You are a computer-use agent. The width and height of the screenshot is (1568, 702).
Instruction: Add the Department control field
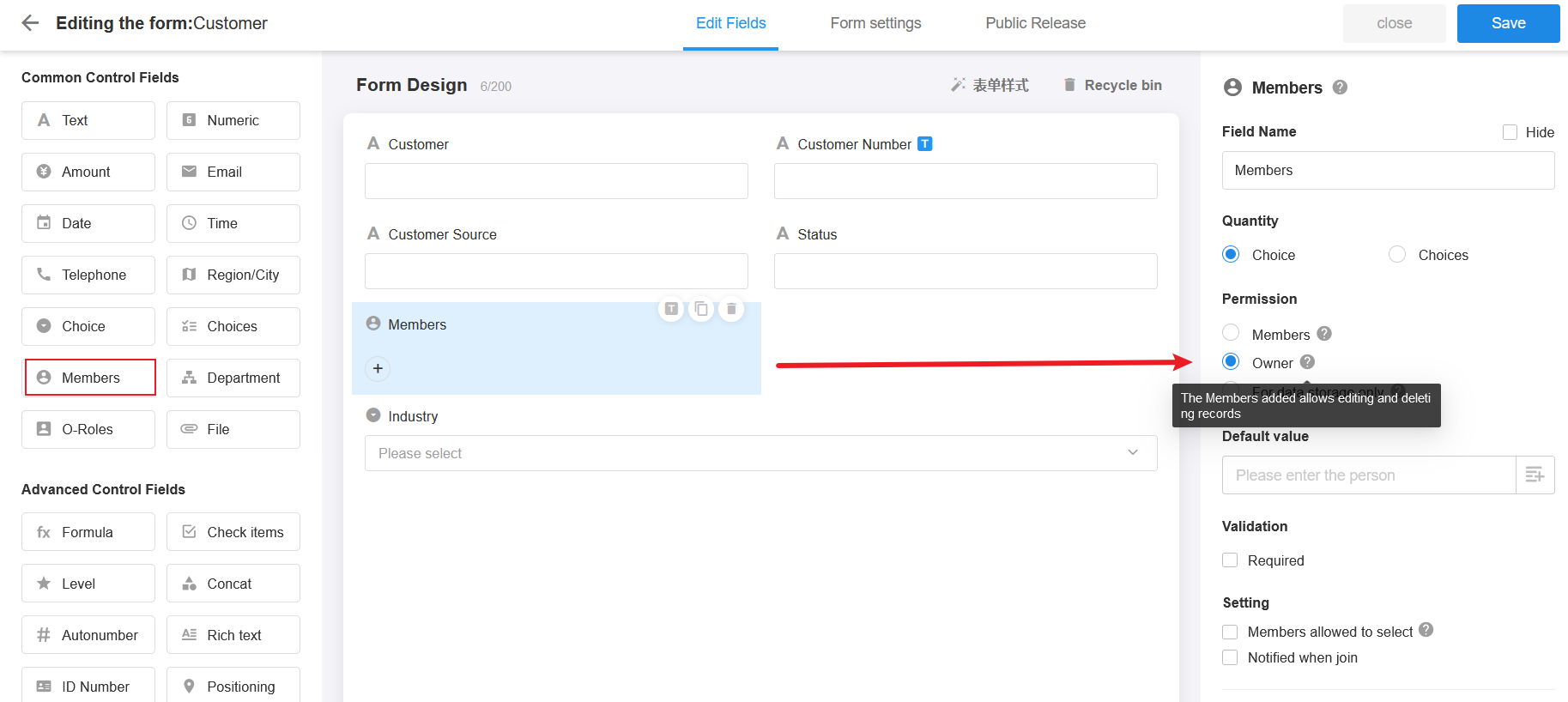pyautogui.click(x=233, y=378)
